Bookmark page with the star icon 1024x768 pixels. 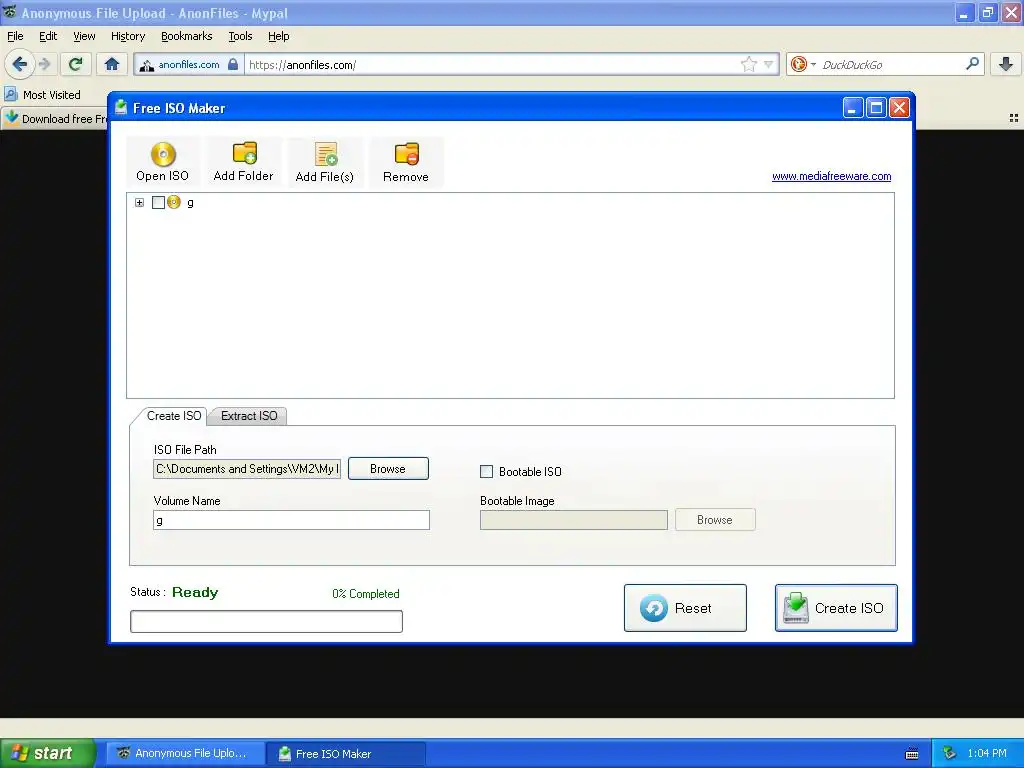[748, 64]
